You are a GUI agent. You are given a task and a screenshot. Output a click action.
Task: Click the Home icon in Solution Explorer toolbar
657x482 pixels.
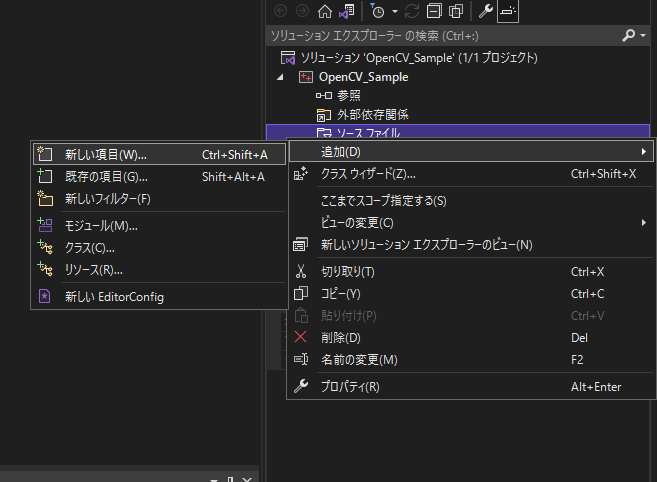[325, 11]
